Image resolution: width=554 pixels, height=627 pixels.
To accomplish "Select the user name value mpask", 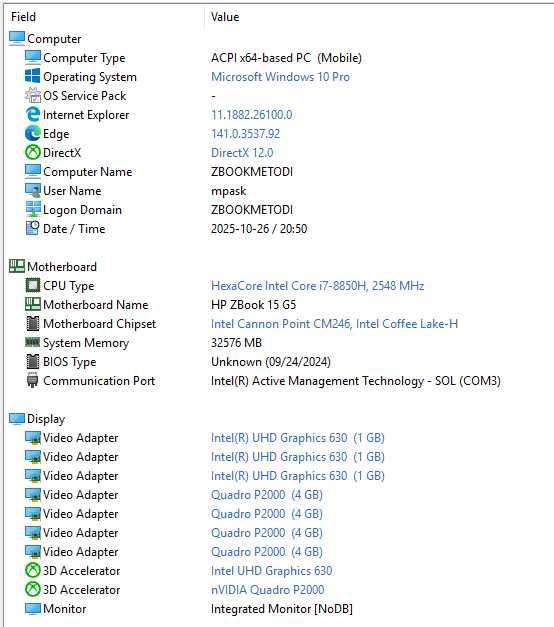I will (229, 191).
